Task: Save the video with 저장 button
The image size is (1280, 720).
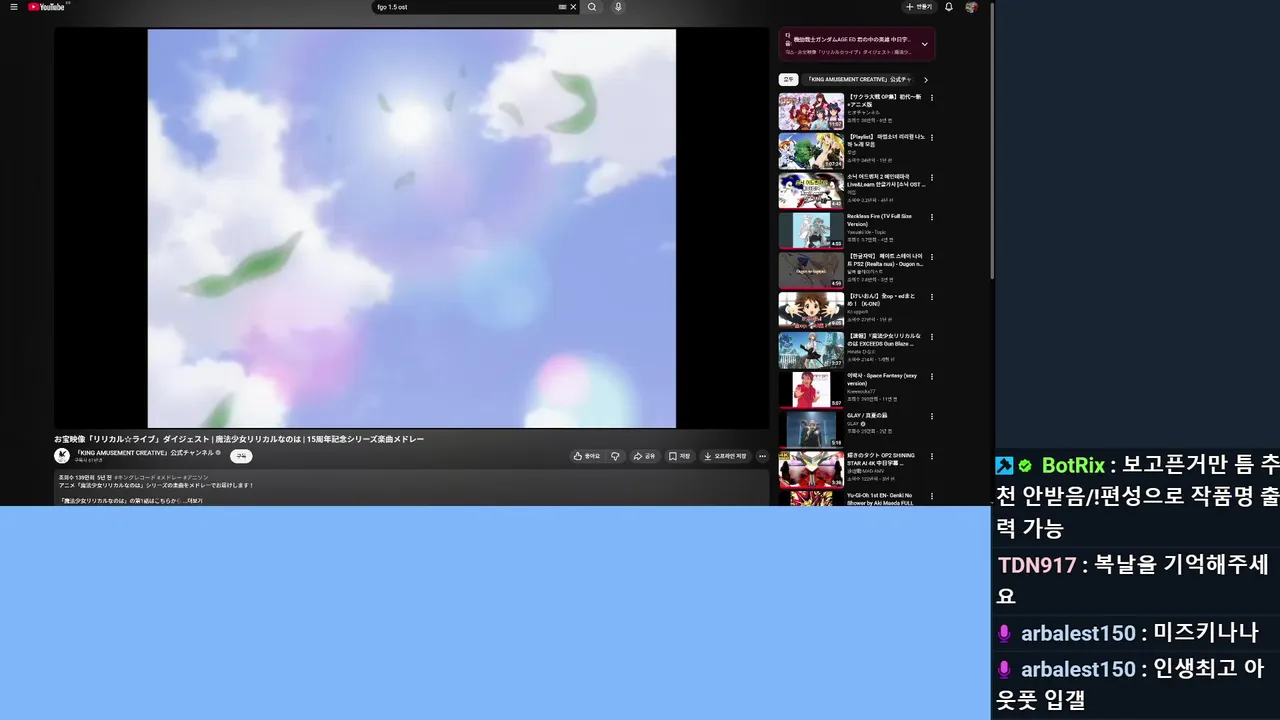Action: pos(680,456)
